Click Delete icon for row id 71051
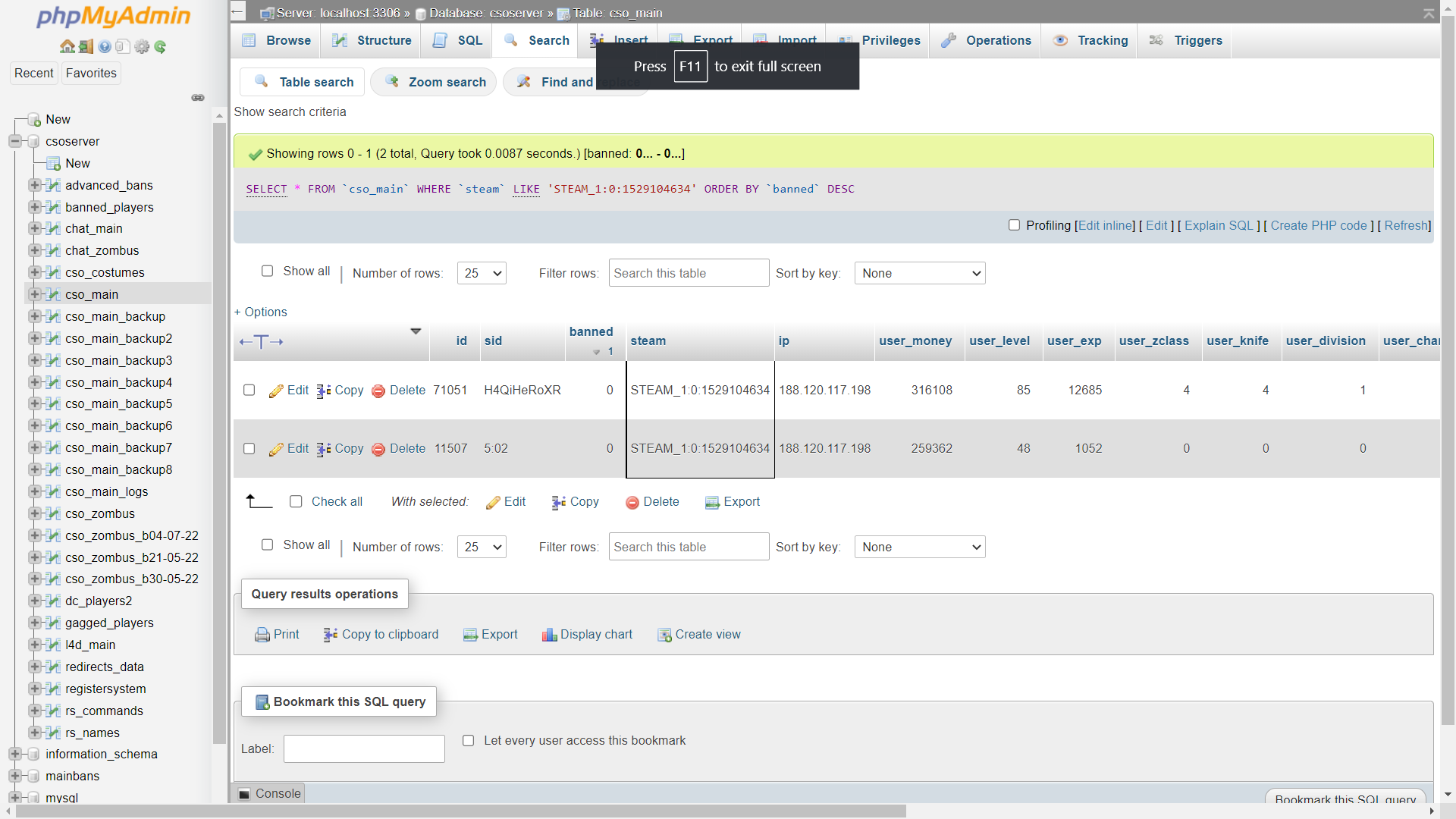This screenshot has width=1456, height=819. point(378,391)
